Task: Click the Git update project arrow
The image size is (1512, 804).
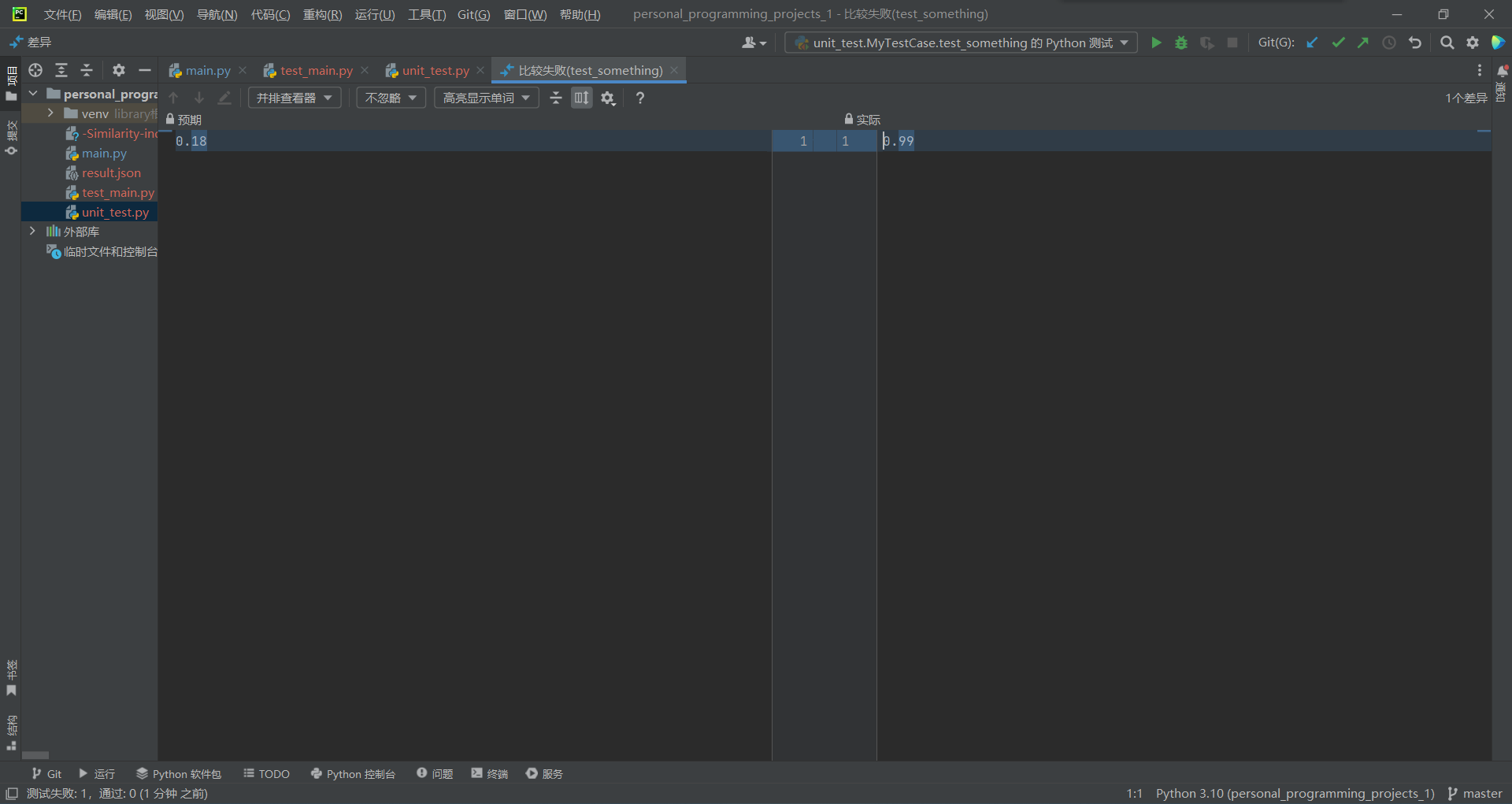Action: [1312, 43]
